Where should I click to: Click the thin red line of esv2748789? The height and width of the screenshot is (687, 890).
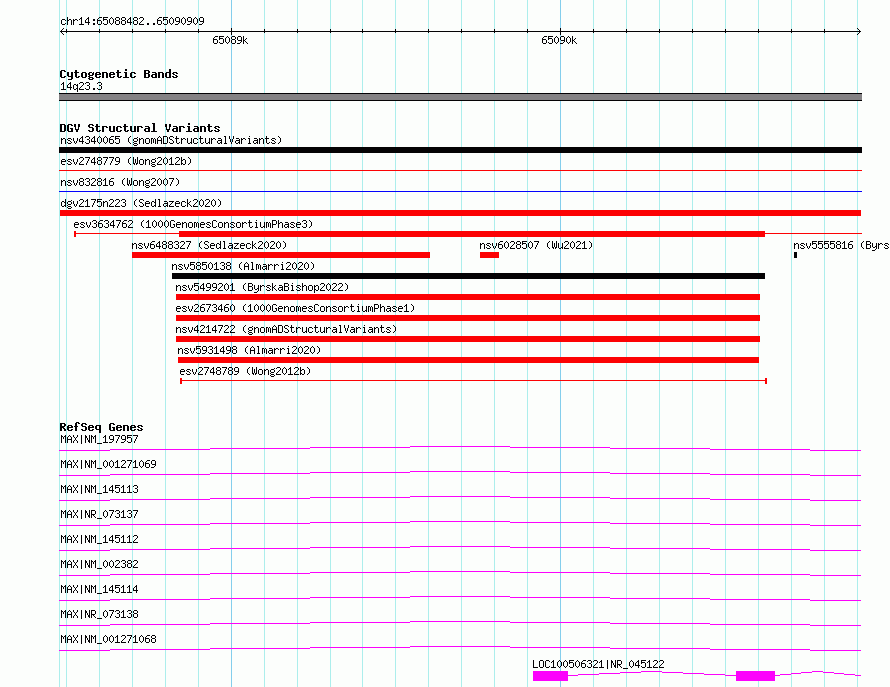(x=473, y=381)
